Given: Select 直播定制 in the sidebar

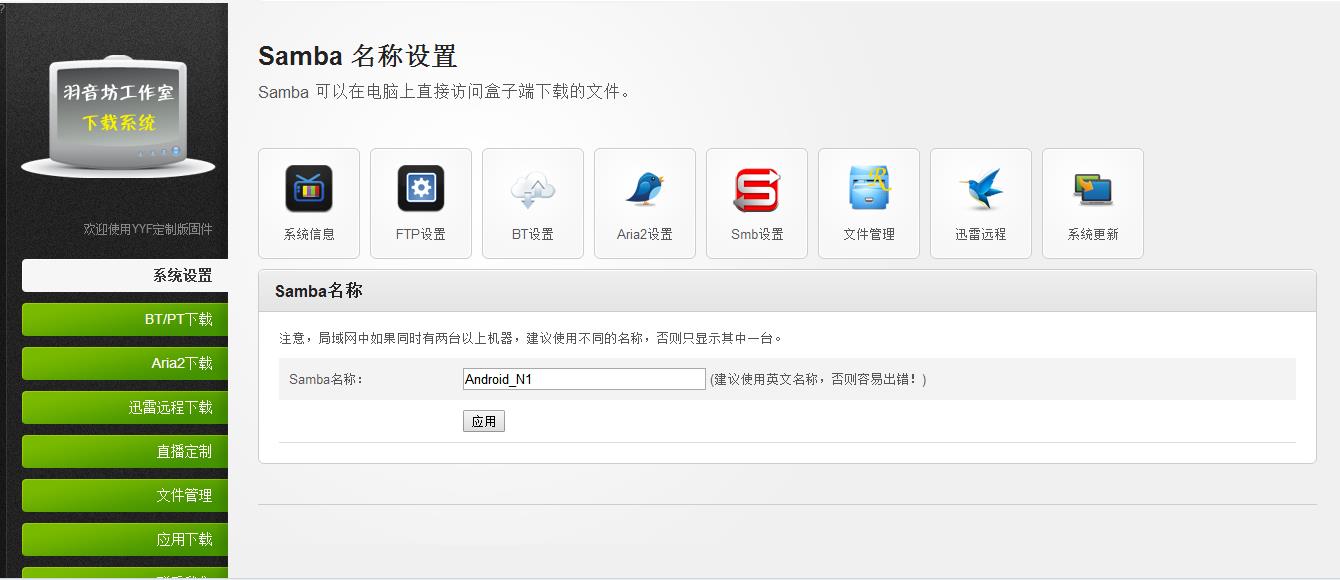Looking at the screenshot, I should [x=125, y=452].
